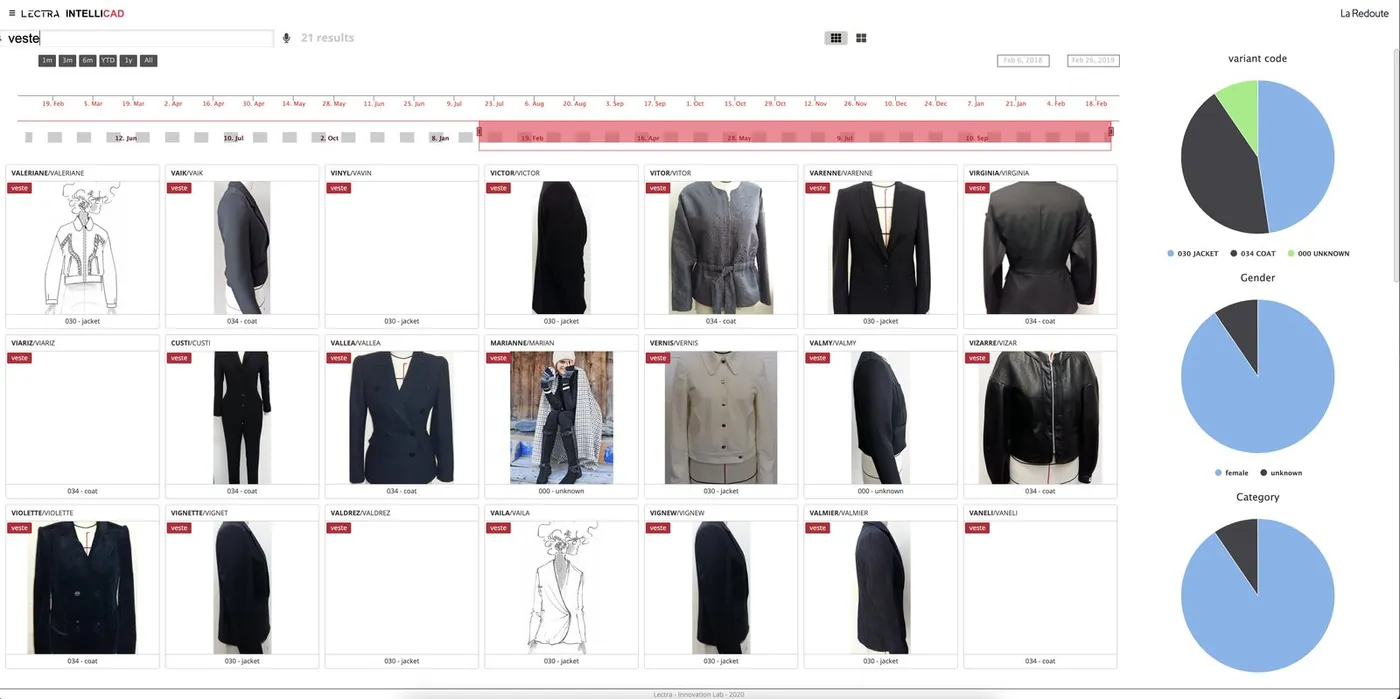Select the 1m time range button
The height and width of the screenshot is (699, 1400).
47,61
